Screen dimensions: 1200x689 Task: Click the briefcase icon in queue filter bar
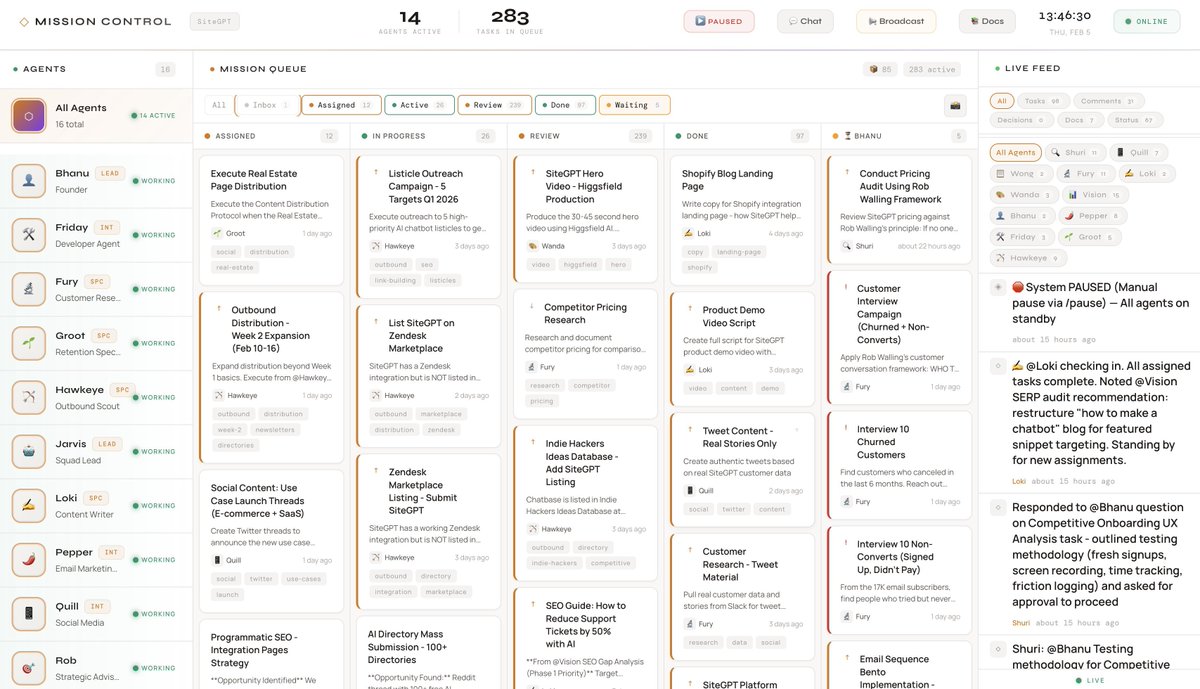(955, 105)
